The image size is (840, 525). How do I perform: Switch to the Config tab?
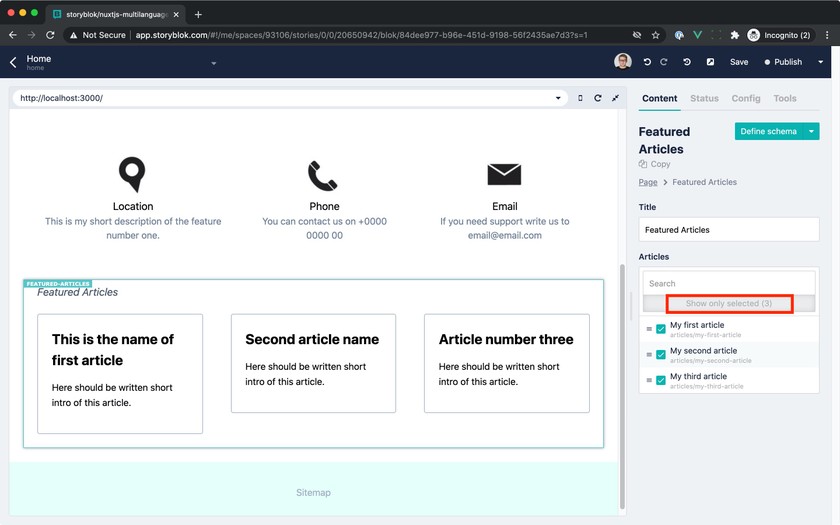[x=746, y=99]
